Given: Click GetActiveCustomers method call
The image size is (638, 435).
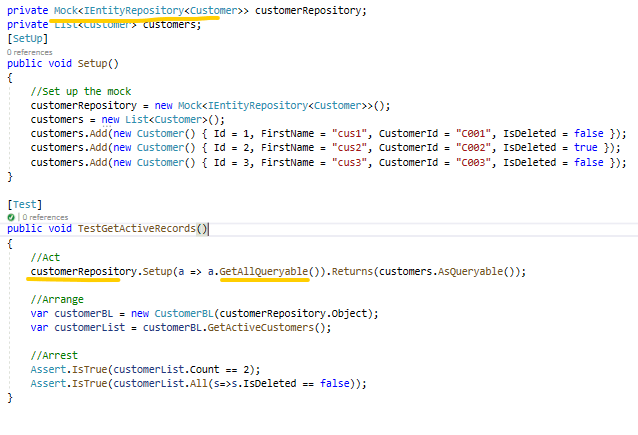Looking at the screenshot, I should pyautogui.click(x=261, y=328).
